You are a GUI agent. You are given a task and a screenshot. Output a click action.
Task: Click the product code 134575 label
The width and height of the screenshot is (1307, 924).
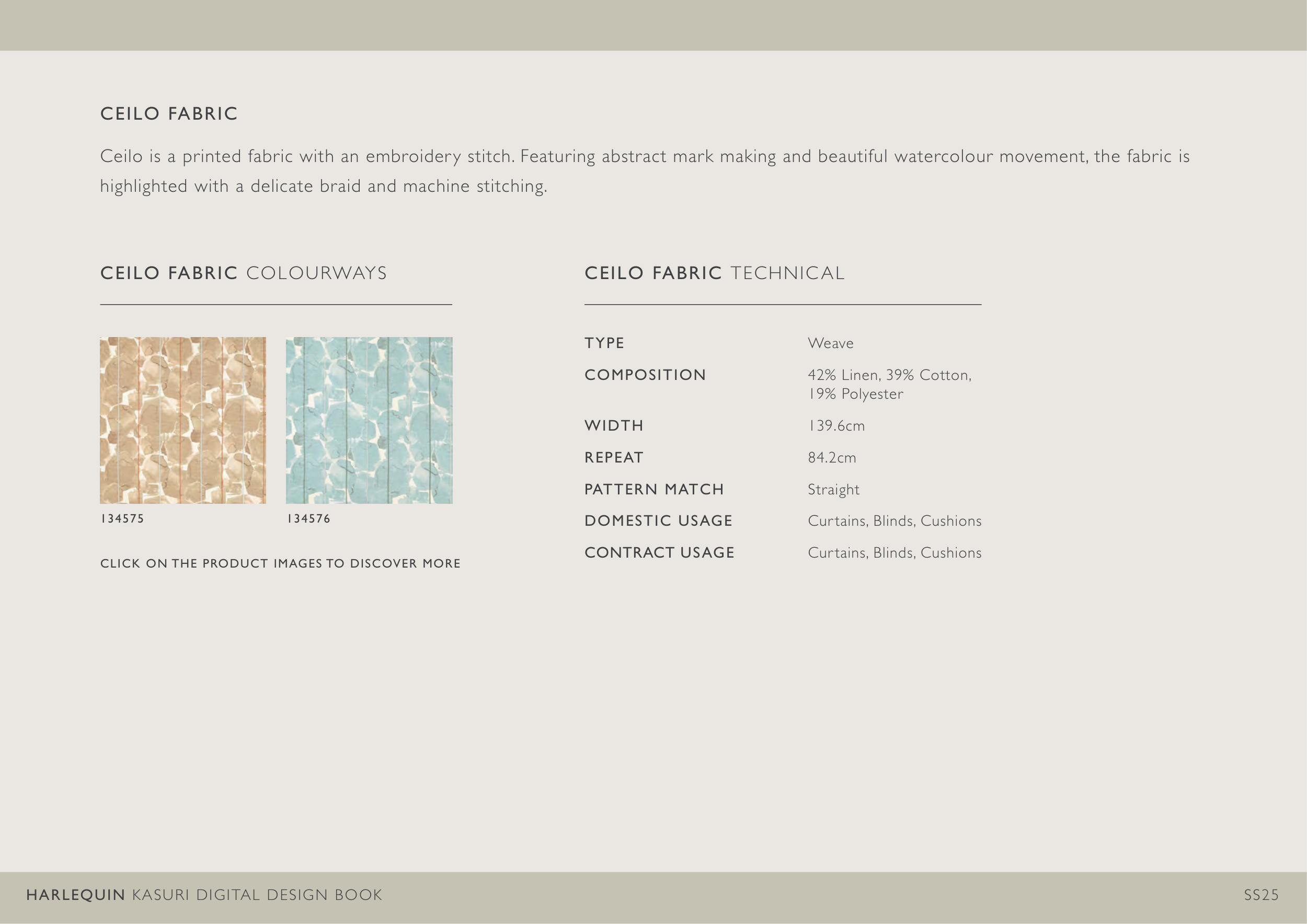coord(122,518)
